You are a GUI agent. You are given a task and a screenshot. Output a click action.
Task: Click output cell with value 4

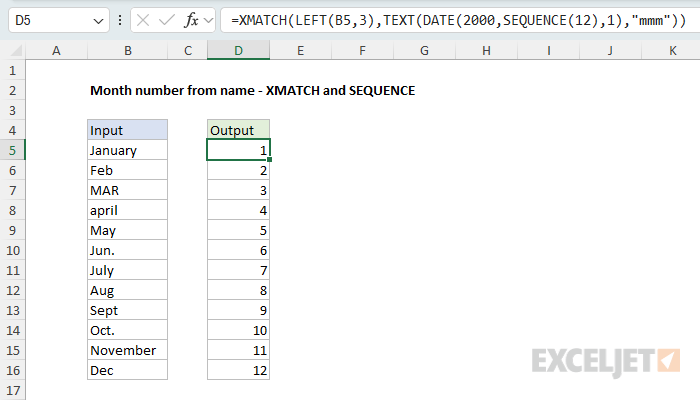[238, 210]
